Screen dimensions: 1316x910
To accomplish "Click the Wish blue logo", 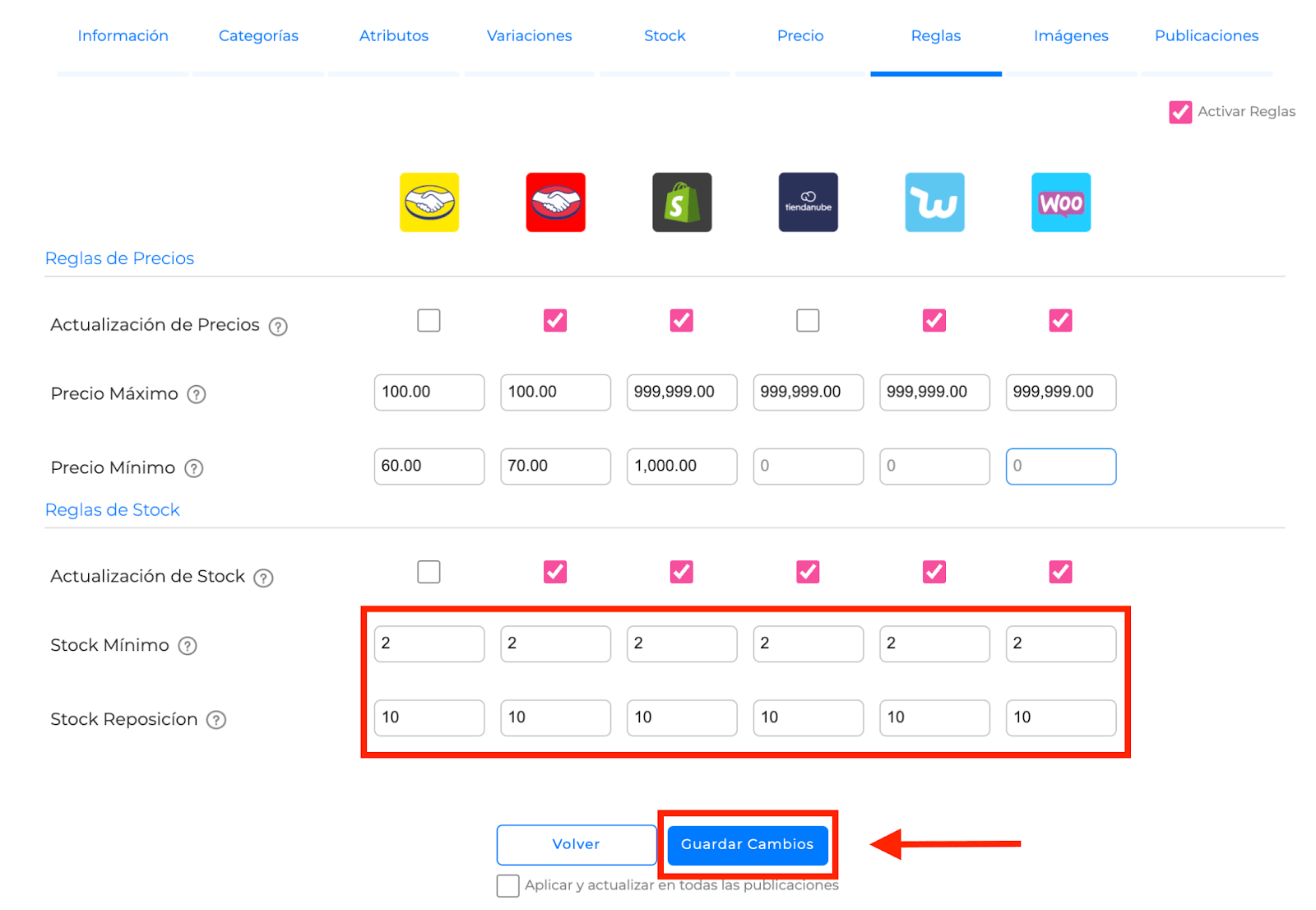I will [934, 202].
